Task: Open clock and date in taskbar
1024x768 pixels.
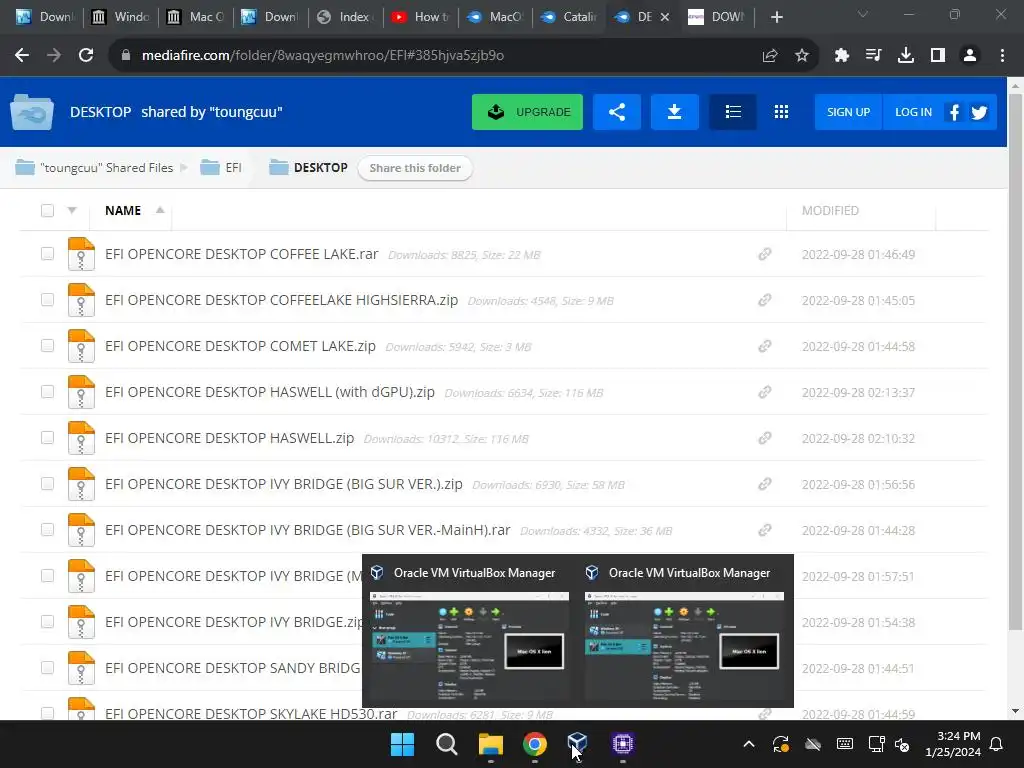Action: click(x=953, y=744)
